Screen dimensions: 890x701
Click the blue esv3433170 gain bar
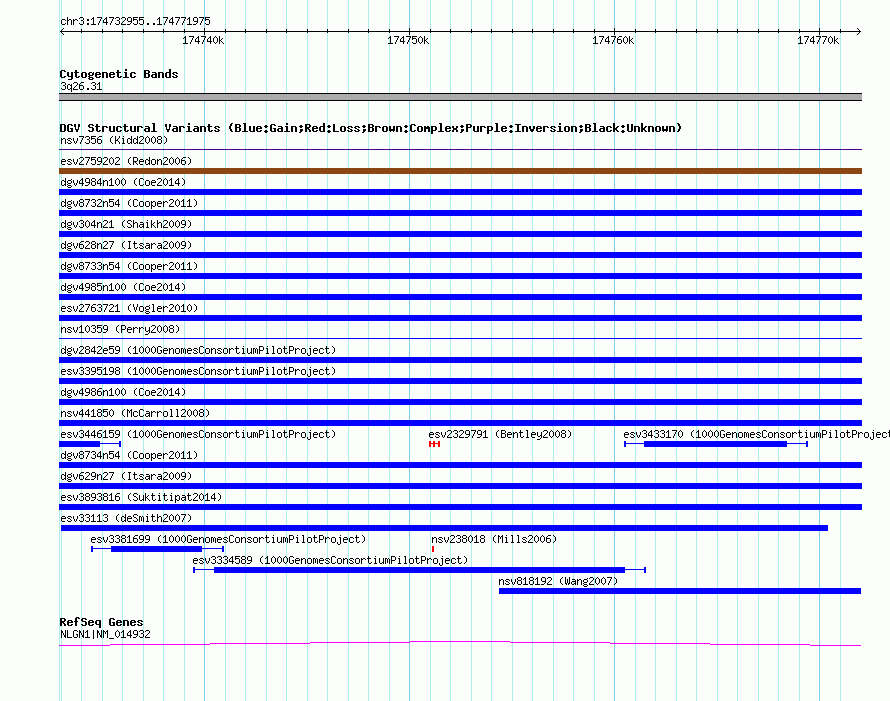click(716, 444)
